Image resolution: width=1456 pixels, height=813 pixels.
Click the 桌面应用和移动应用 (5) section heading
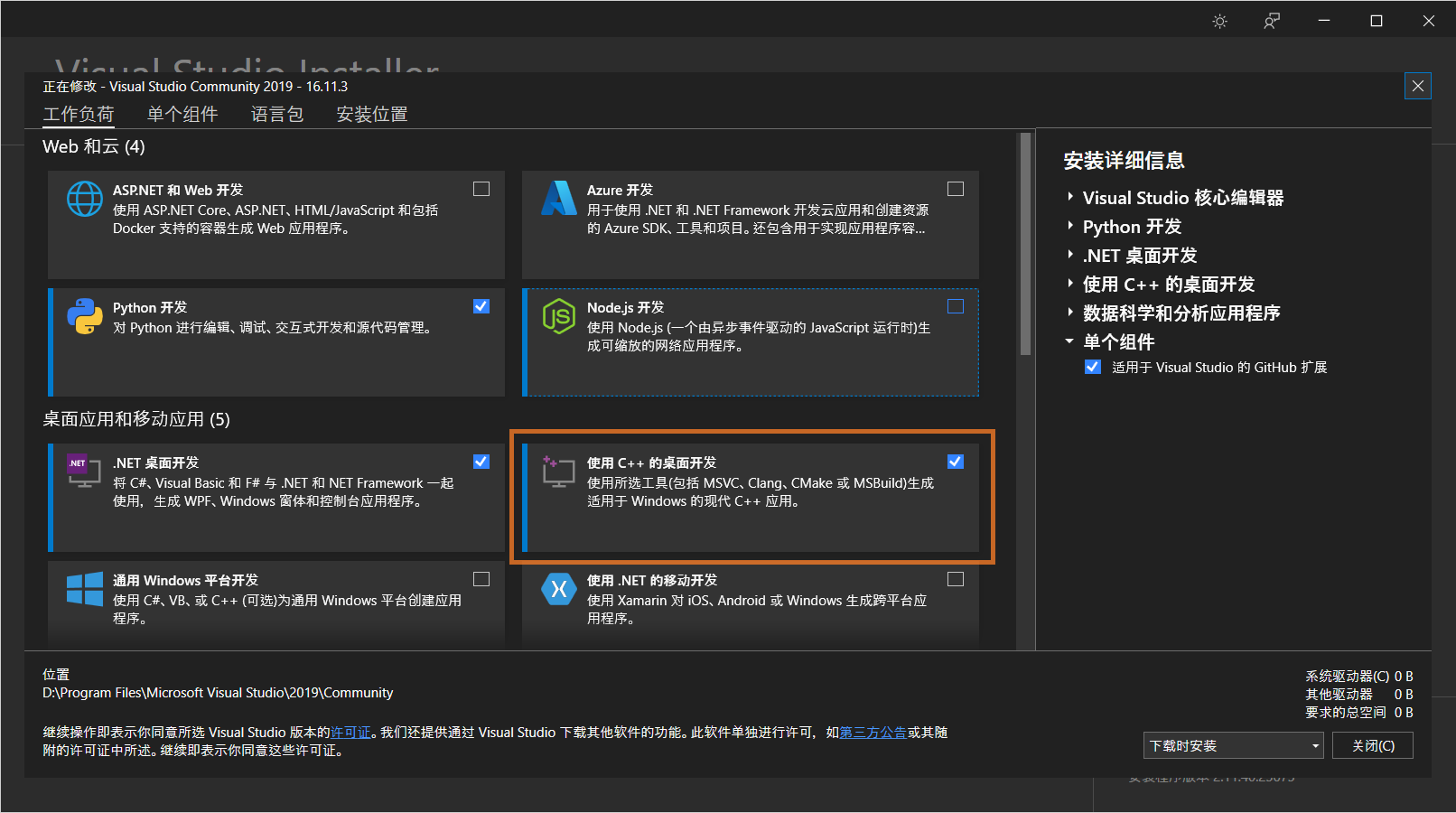[136, 419]
